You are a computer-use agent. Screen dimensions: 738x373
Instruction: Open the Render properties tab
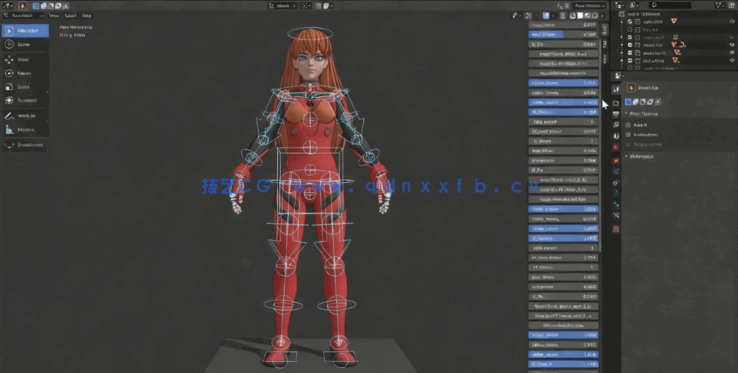pyautogui.click(x=616, y=103)
